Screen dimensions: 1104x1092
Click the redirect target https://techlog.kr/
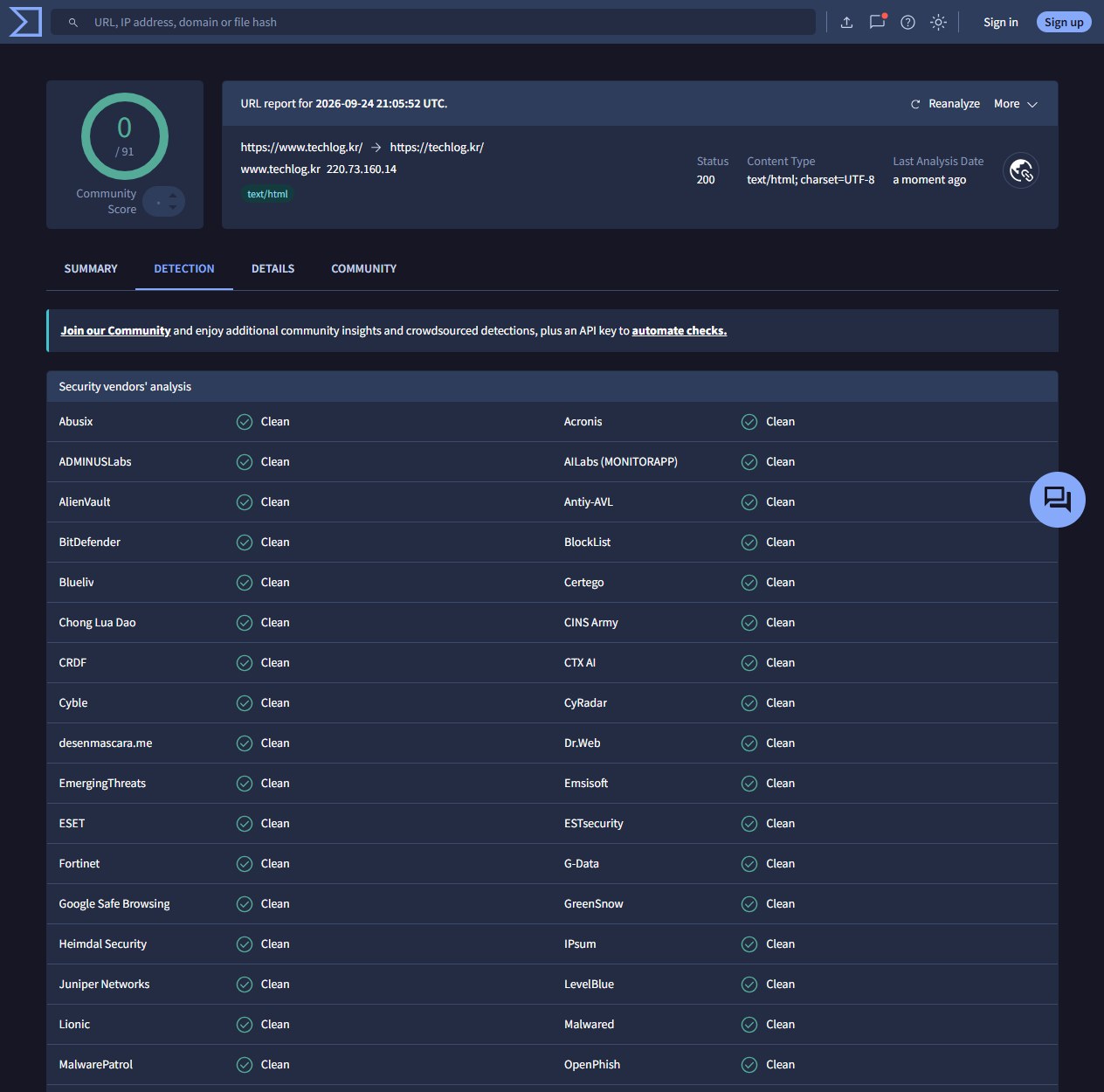click(x=437, y=148)
